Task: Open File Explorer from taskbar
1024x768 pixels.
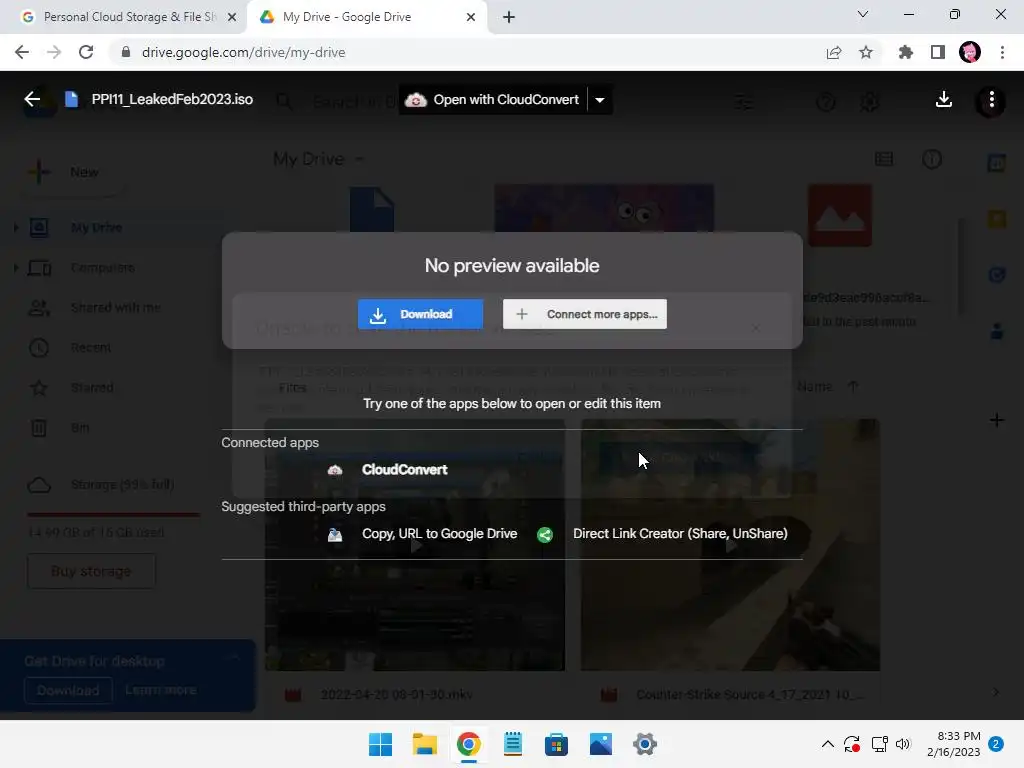Action: coord(424,744)
